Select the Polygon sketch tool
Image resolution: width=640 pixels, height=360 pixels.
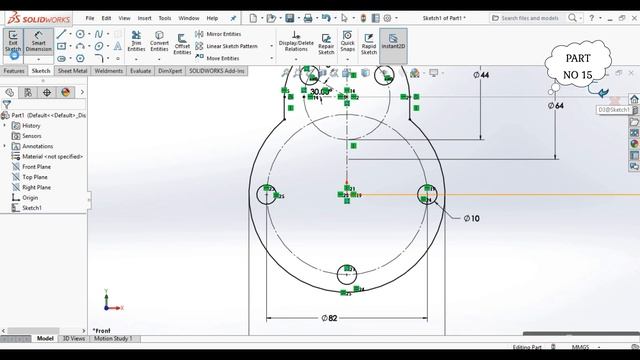[x=80, y=58]
